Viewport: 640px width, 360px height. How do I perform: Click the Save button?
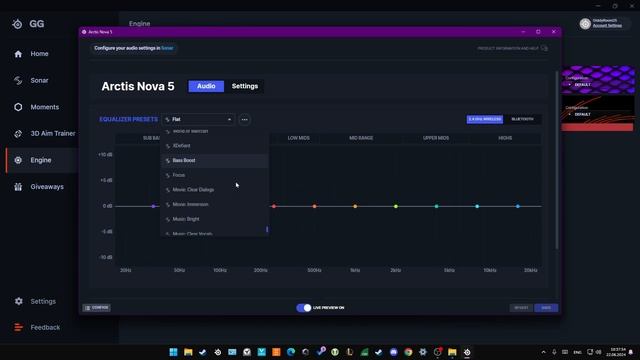pyautogui.click(x=546, y=308)
